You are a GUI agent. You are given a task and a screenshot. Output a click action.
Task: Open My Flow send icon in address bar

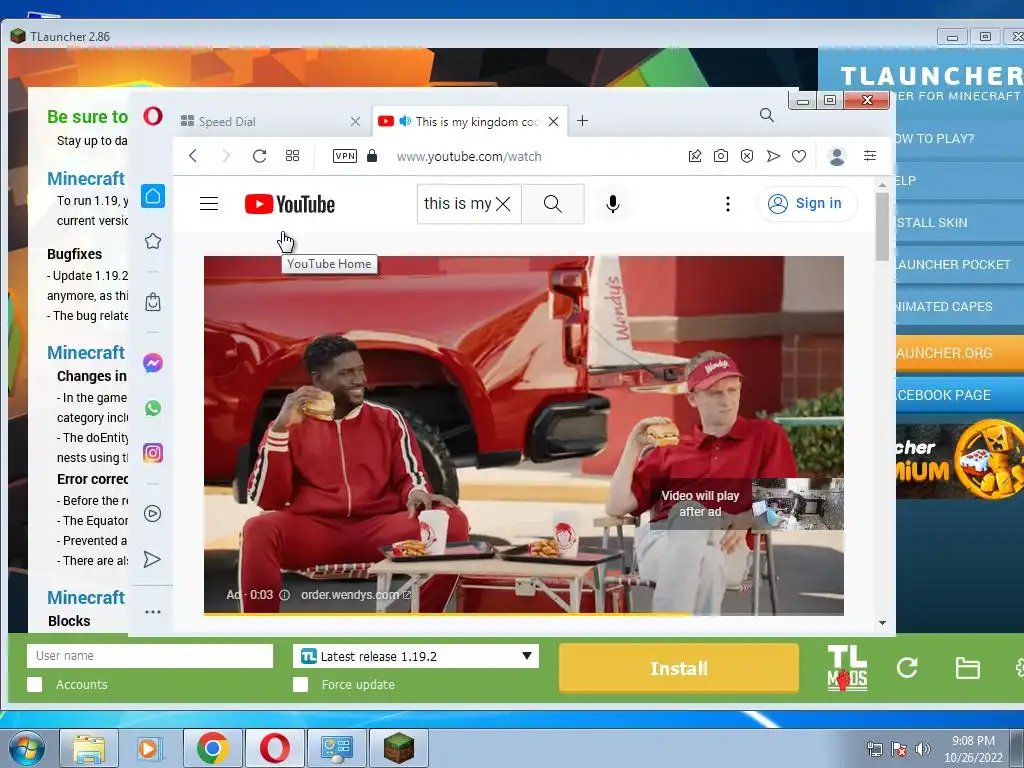coord(773,155)
